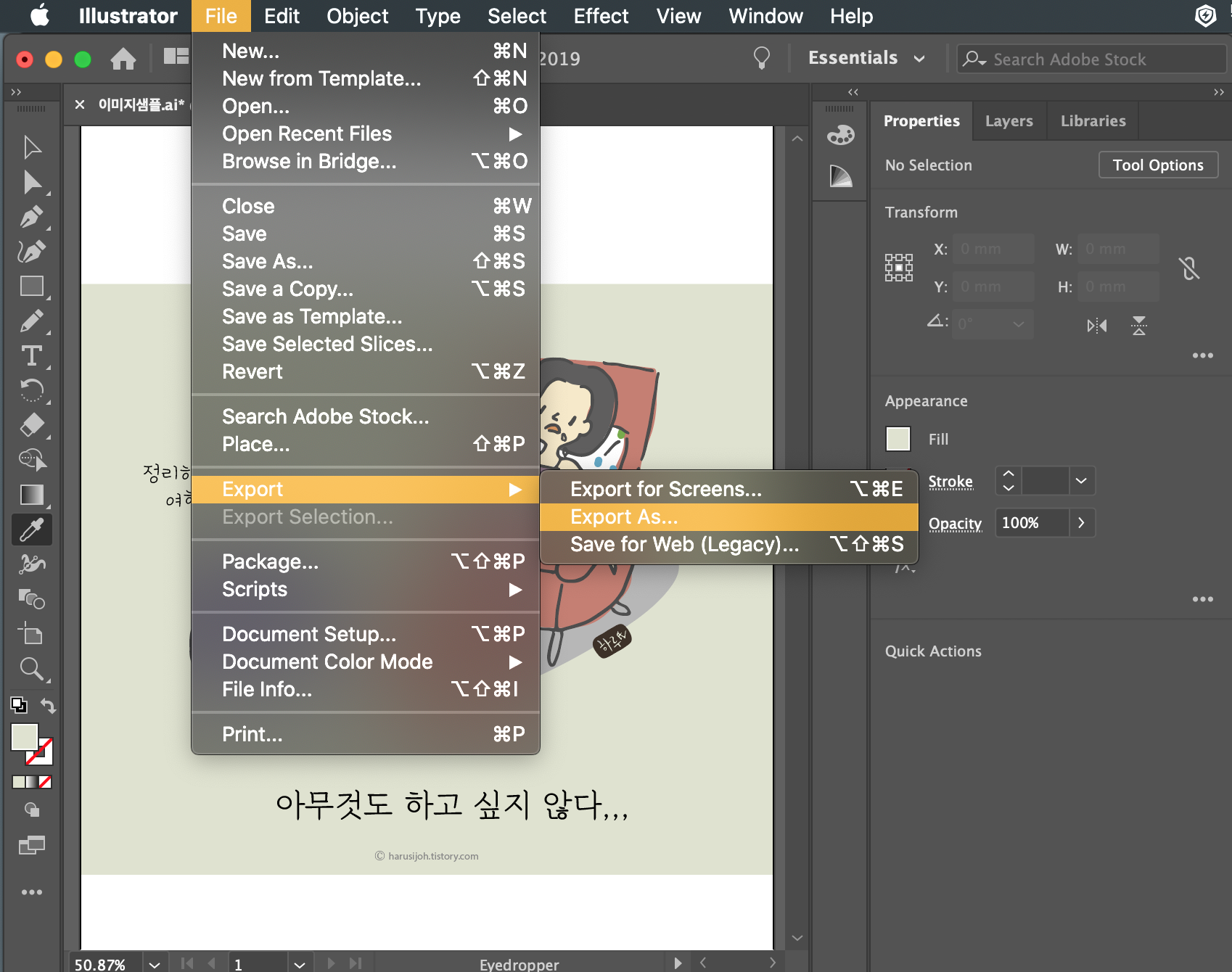
Task: Swap fill and stroke colors
Action: pyautogui.click(x=48, y=706)
